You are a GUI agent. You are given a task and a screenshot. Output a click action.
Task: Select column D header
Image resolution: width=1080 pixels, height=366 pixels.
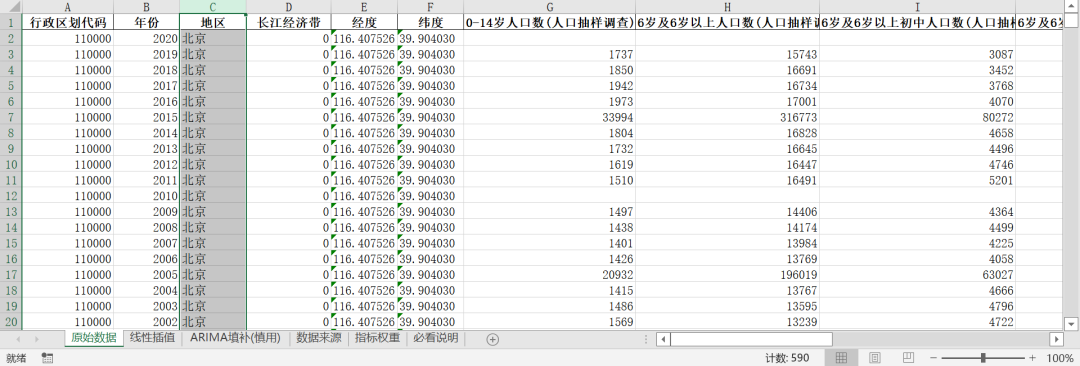click(289, 7)
